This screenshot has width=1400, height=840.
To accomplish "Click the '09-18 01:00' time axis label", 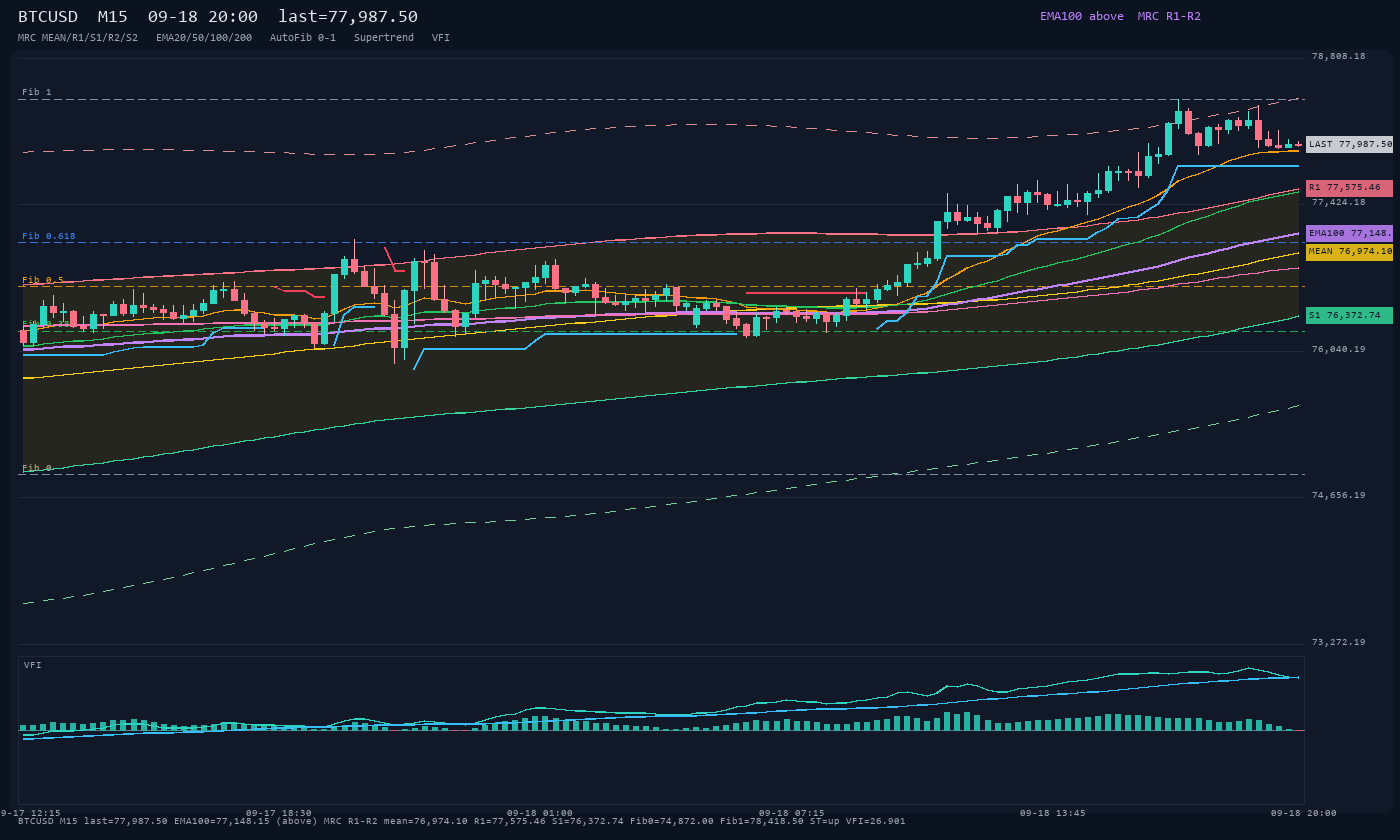I will coord(540,813).
